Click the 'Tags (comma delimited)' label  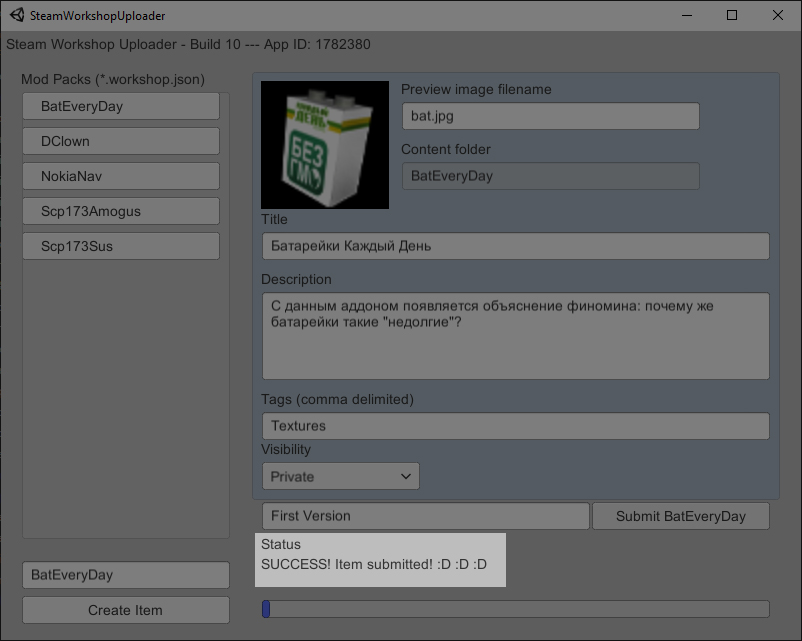pyautogui.click(x=338, y=400)
